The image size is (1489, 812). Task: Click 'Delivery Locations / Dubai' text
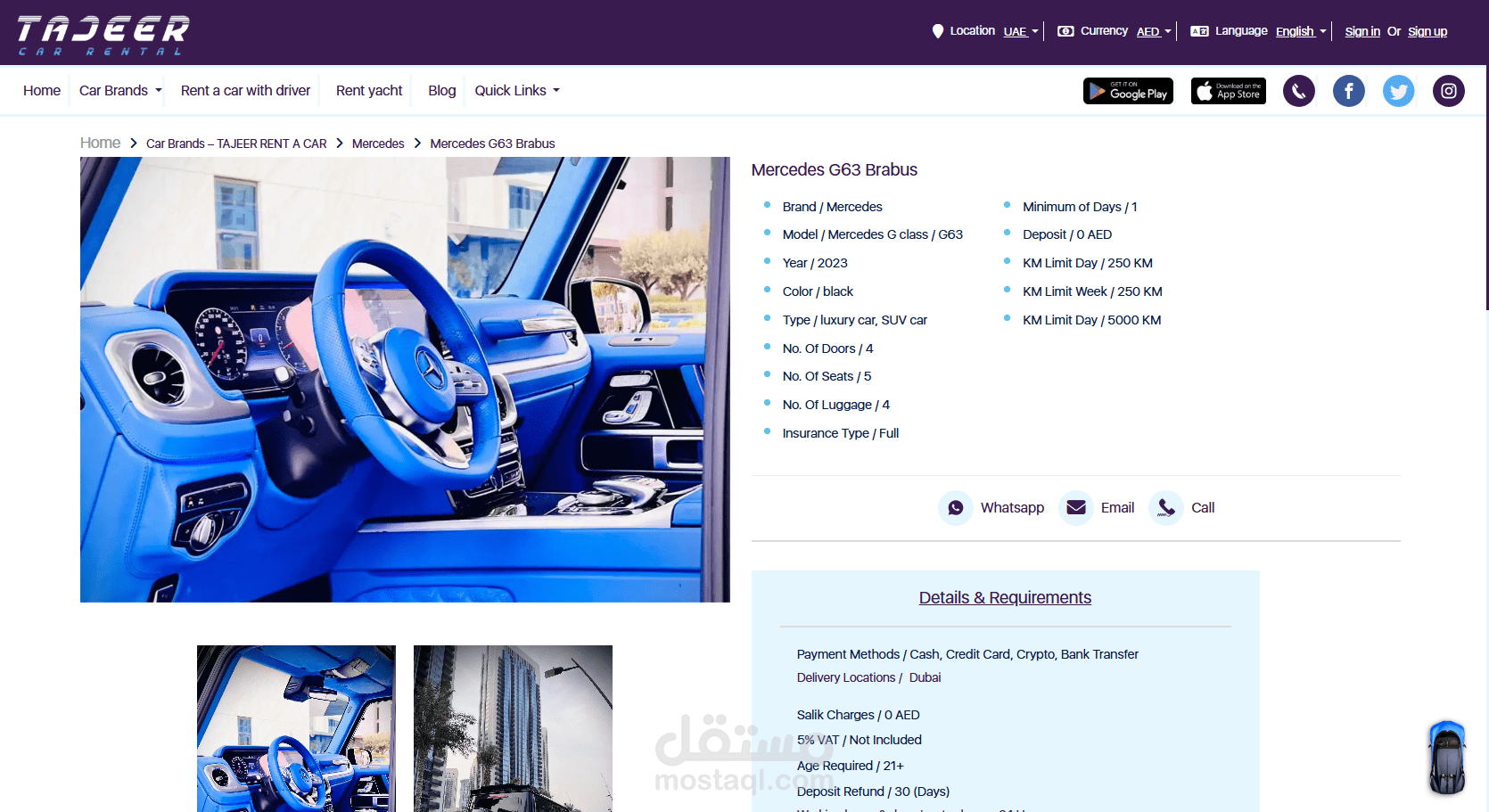[x=868, y=677]
